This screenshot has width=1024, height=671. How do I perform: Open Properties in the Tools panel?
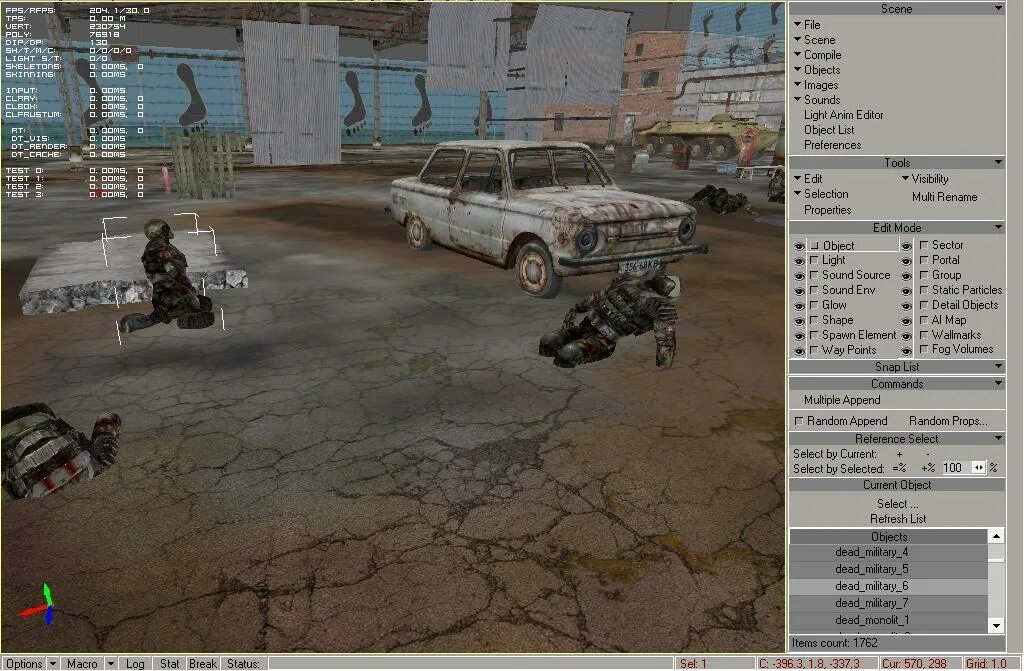[827, 210]
